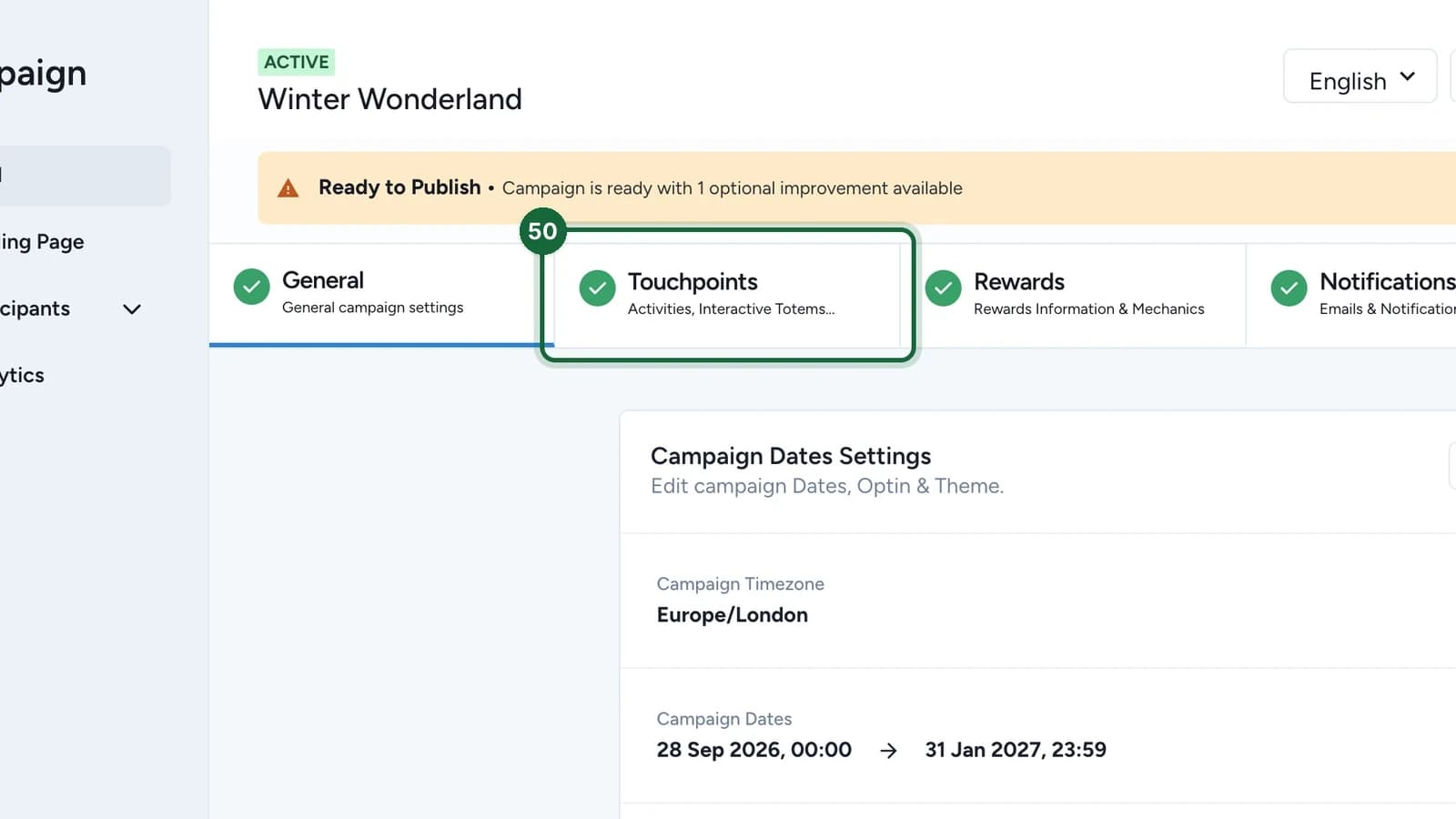1456x819 pixels.
Task: Open Analytics in the sidebar
Action: click(22, 375)
